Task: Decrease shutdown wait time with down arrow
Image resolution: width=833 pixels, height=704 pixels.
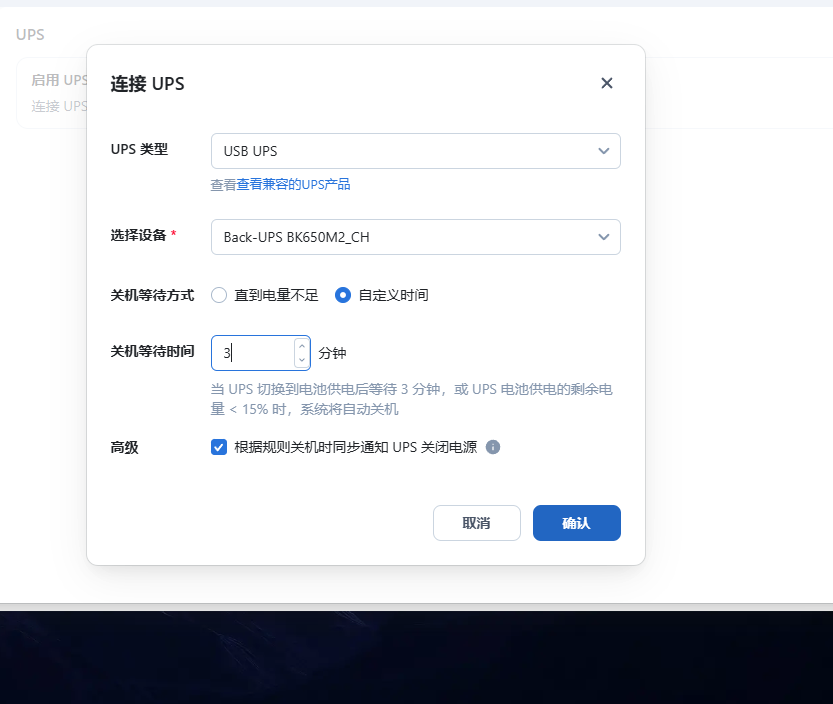Action: point(302,360)
